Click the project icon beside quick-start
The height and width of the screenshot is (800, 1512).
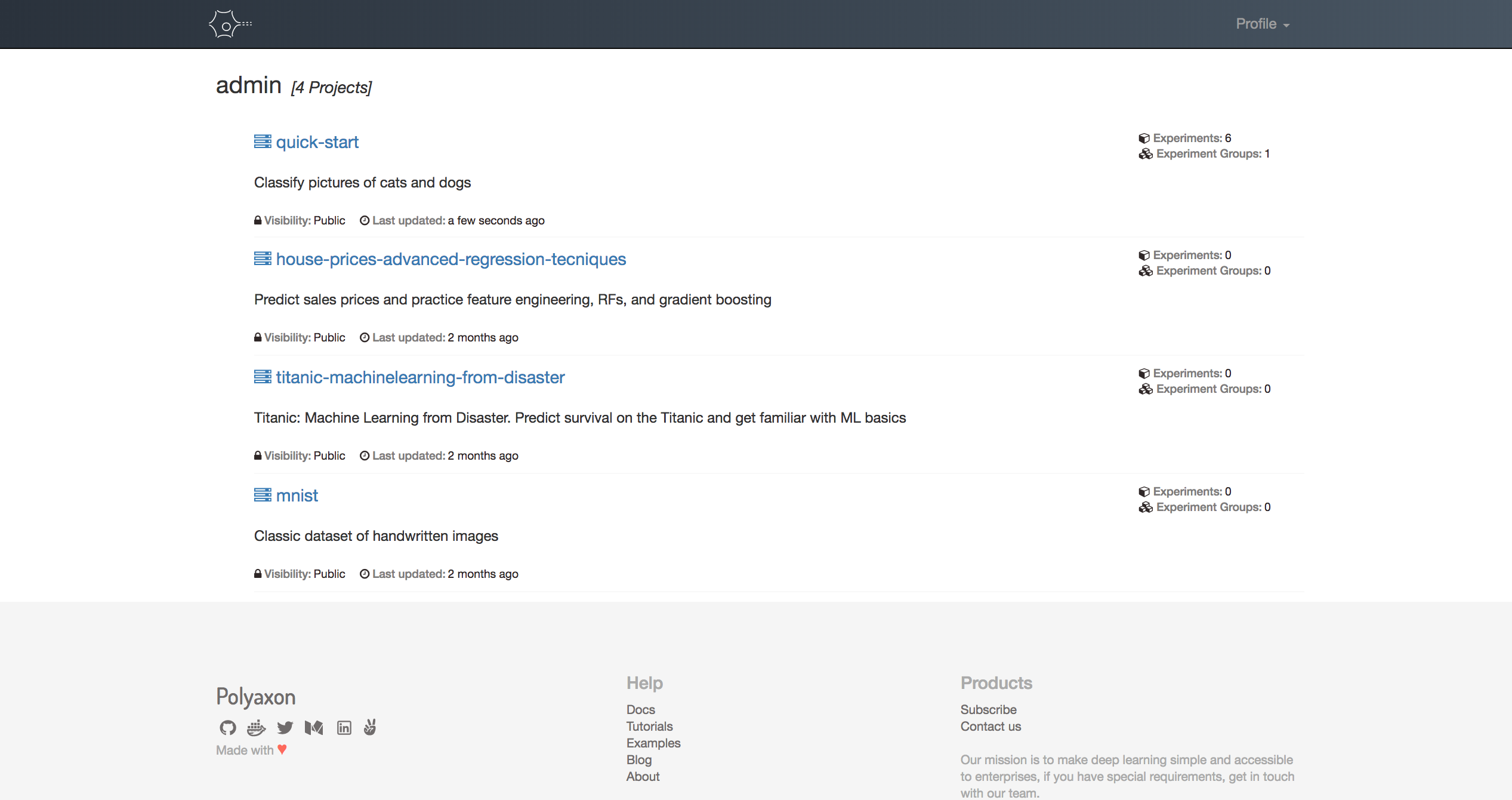pyautogui.click(x=263, y=141)
